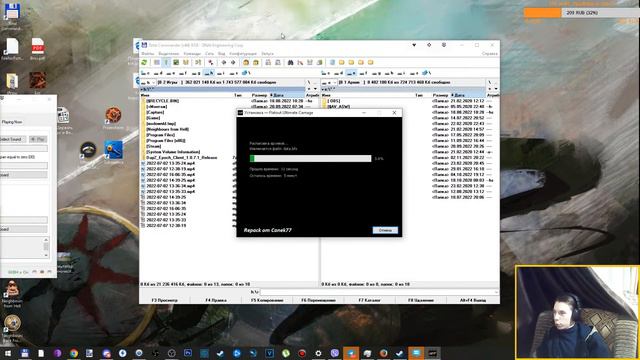This screenshot has width=640, height=360.
Task: Click the F7 Каталог button
Action: point(369,300)
